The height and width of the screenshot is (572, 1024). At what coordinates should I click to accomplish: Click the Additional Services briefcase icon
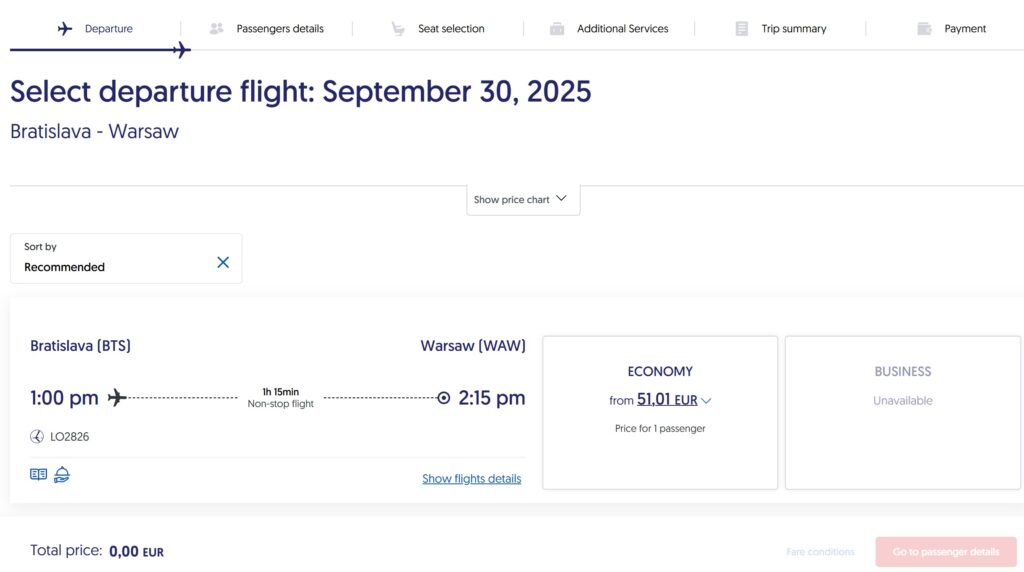coord(557,29)
